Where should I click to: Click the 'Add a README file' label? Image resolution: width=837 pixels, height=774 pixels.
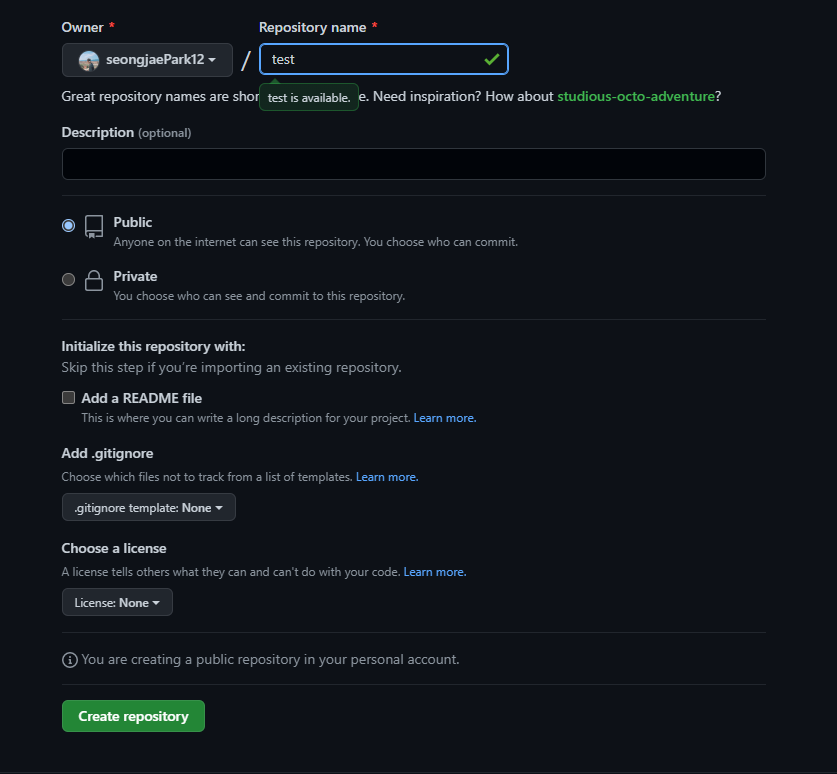pyautogui.click(x=141, y=398)
